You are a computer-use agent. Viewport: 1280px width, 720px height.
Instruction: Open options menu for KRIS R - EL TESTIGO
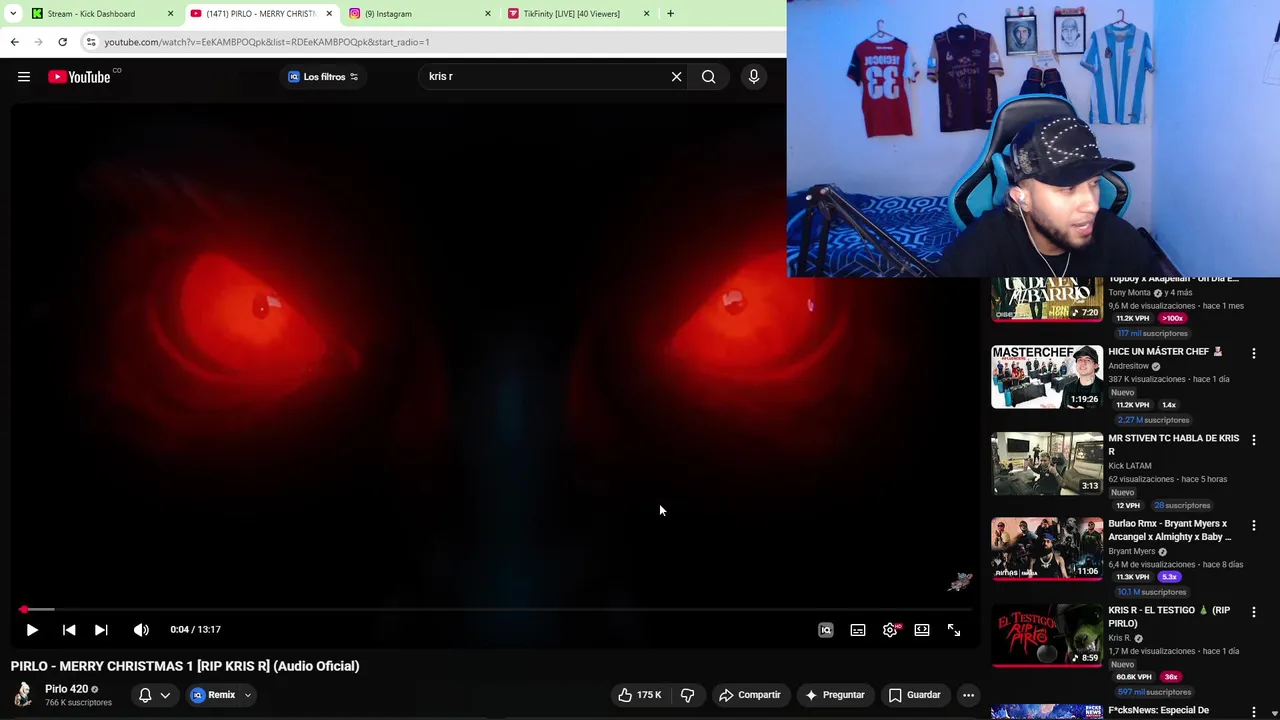tap(1253, 612)
